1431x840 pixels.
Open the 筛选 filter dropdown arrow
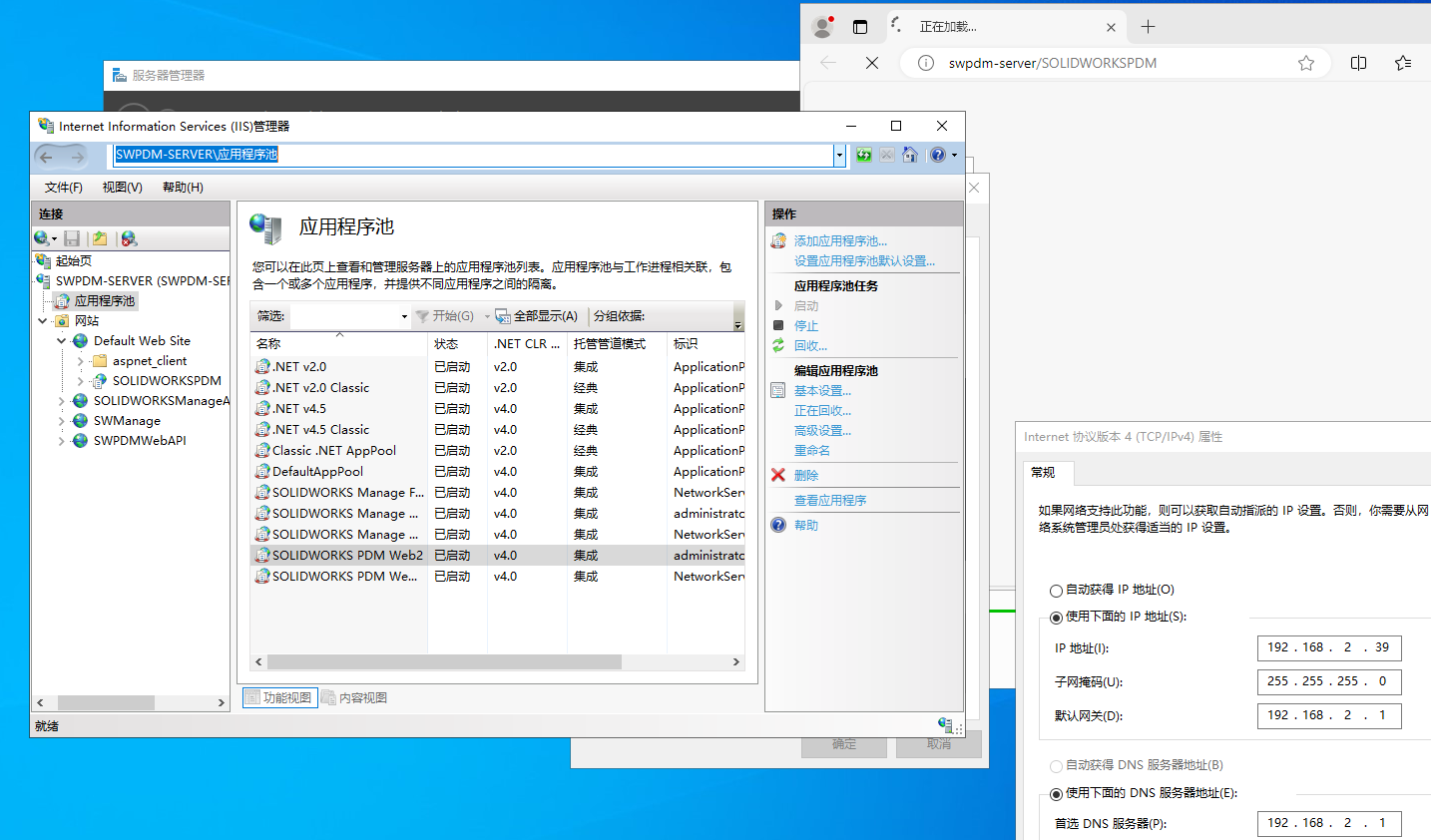(x=404, y=316)
